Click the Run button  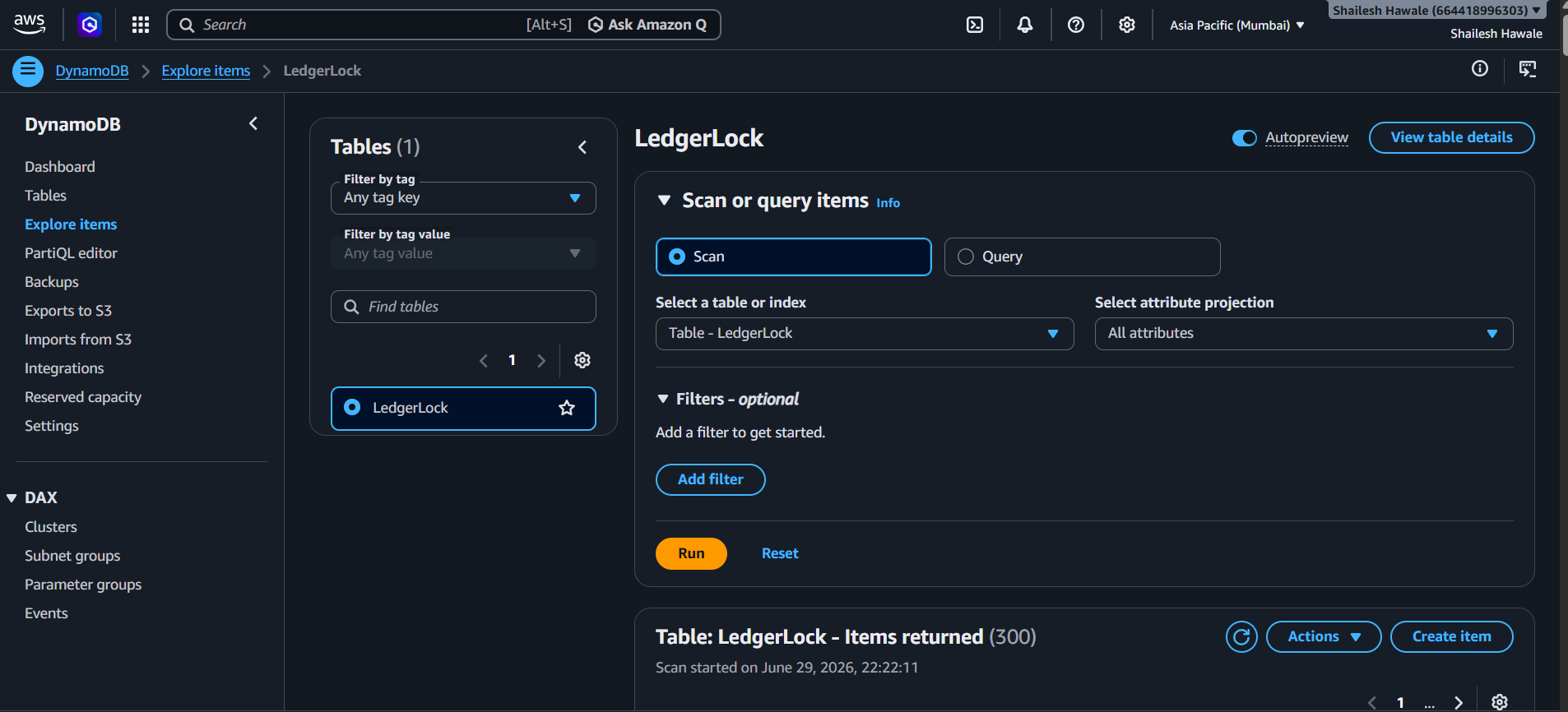click(691, 553)
